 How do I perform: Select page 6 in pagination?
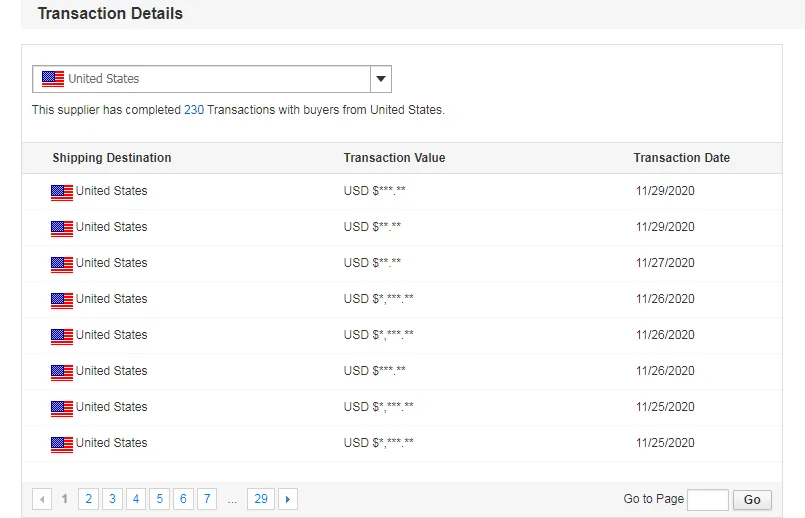point(183,499)
